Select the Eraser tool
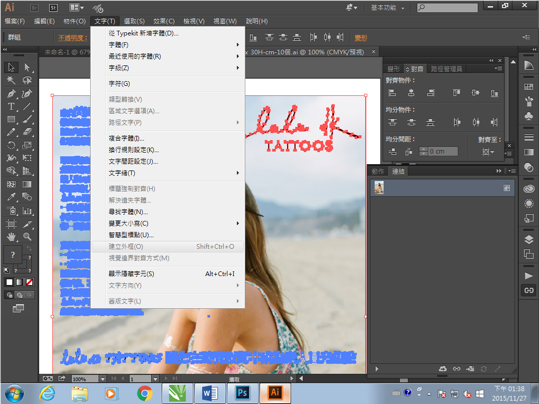The image size is (539, 404). (27, 132)
